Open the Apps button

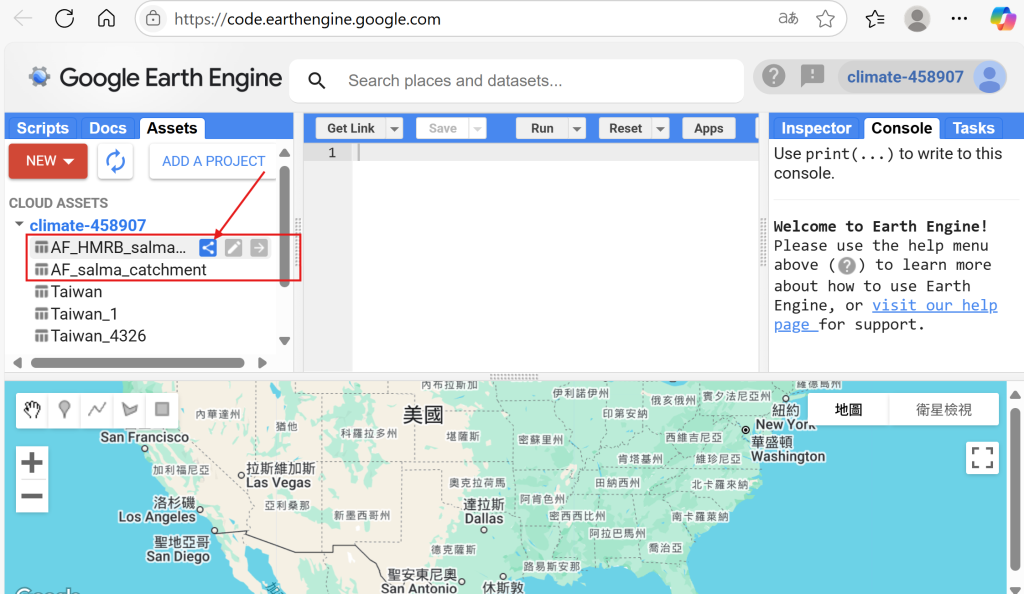click(x=709, y=129)
